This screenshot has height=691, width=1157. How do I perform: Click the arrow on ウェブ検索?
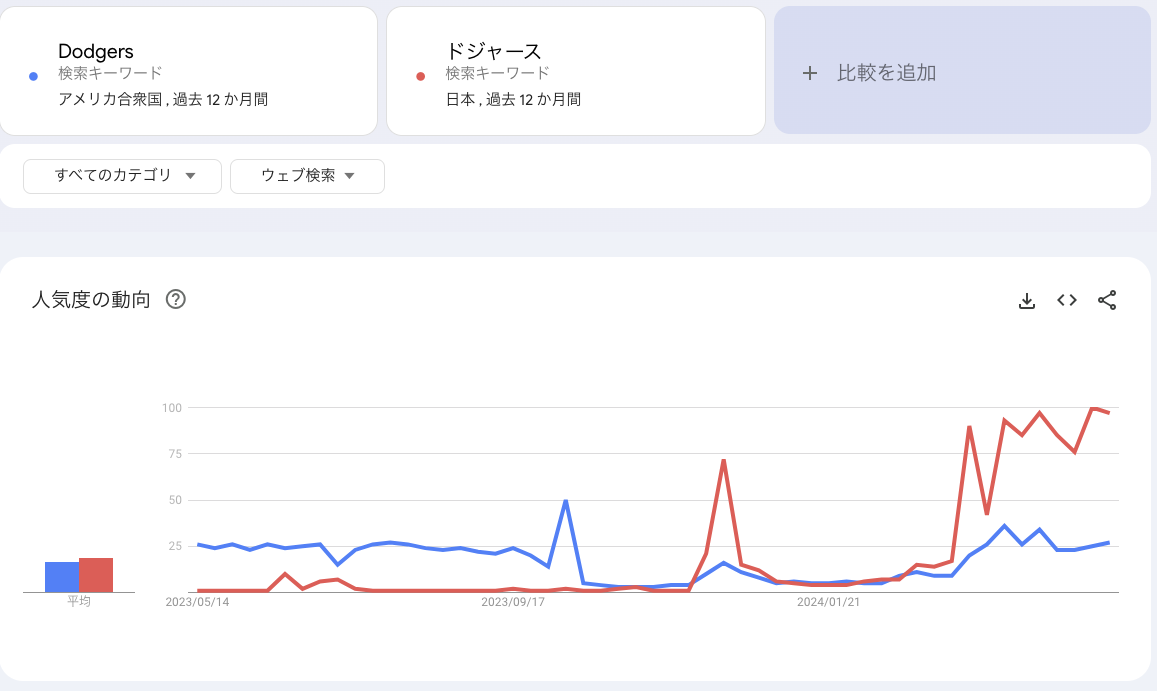pos(350,176)
